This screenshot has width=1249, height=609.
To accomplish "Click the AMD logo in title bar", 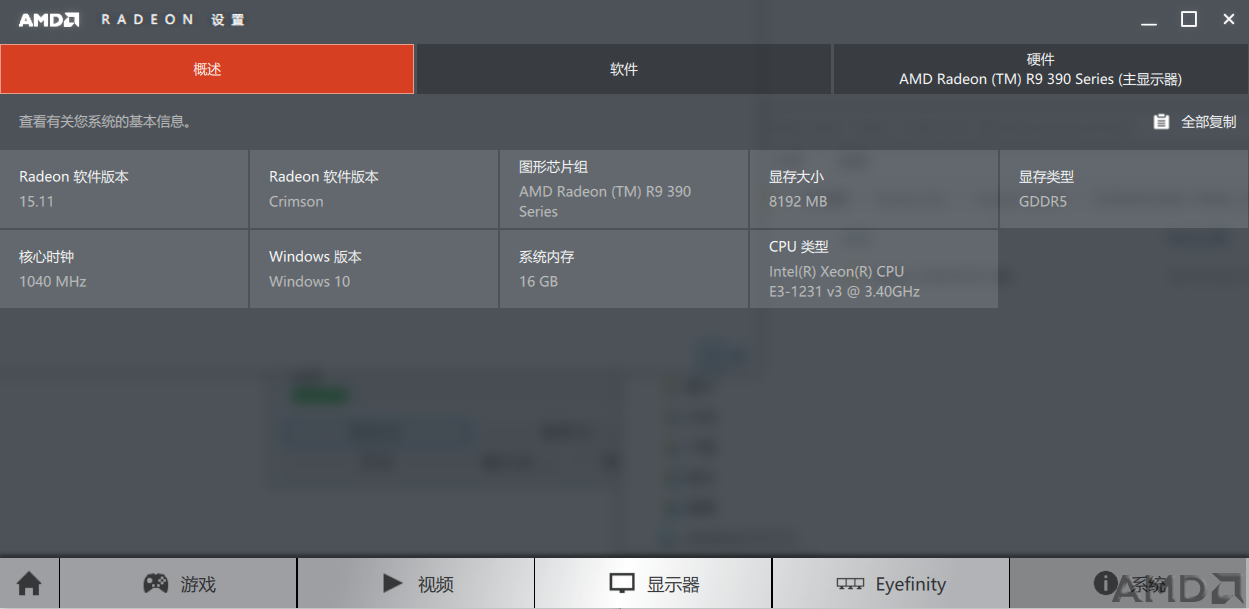I will (x=49, y=20).
